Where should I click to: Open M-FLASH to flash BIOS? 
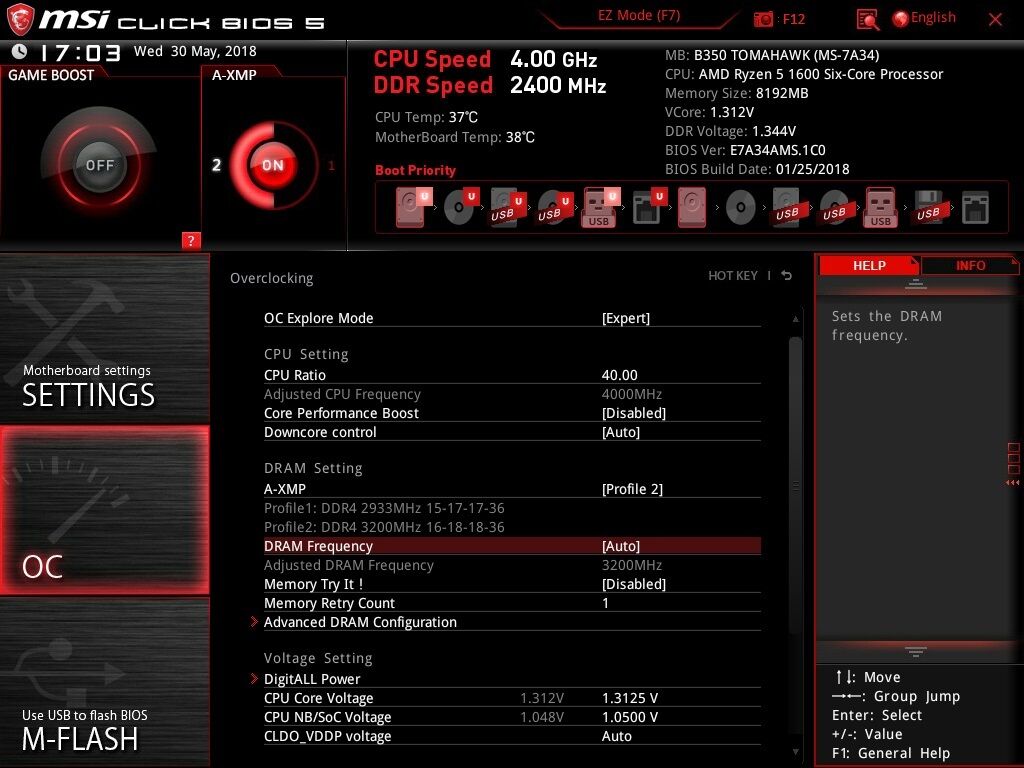(104, 683)
